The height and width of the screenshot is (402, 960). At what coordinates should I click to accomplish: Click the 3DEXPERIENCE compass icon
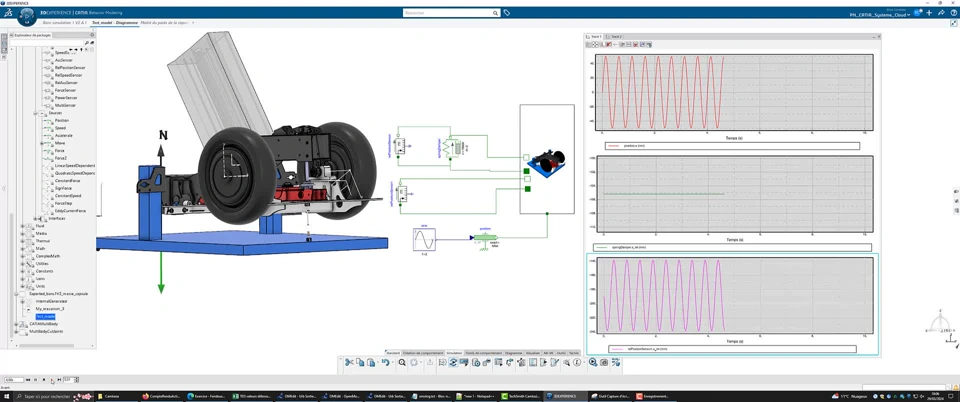click(27, 15)
